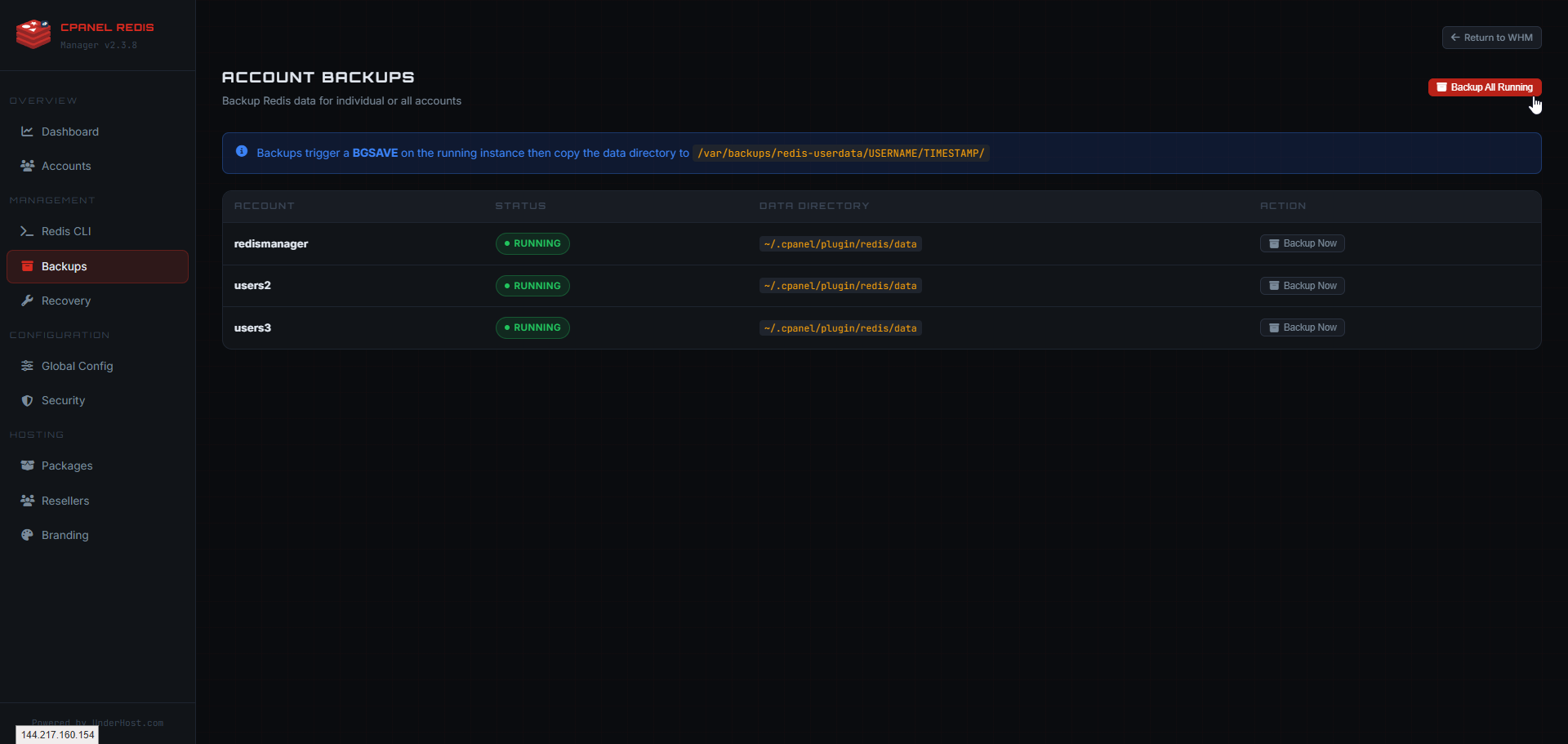
Task: Click the green RUNNING badge for redismanager
Action: coord(532,243)
